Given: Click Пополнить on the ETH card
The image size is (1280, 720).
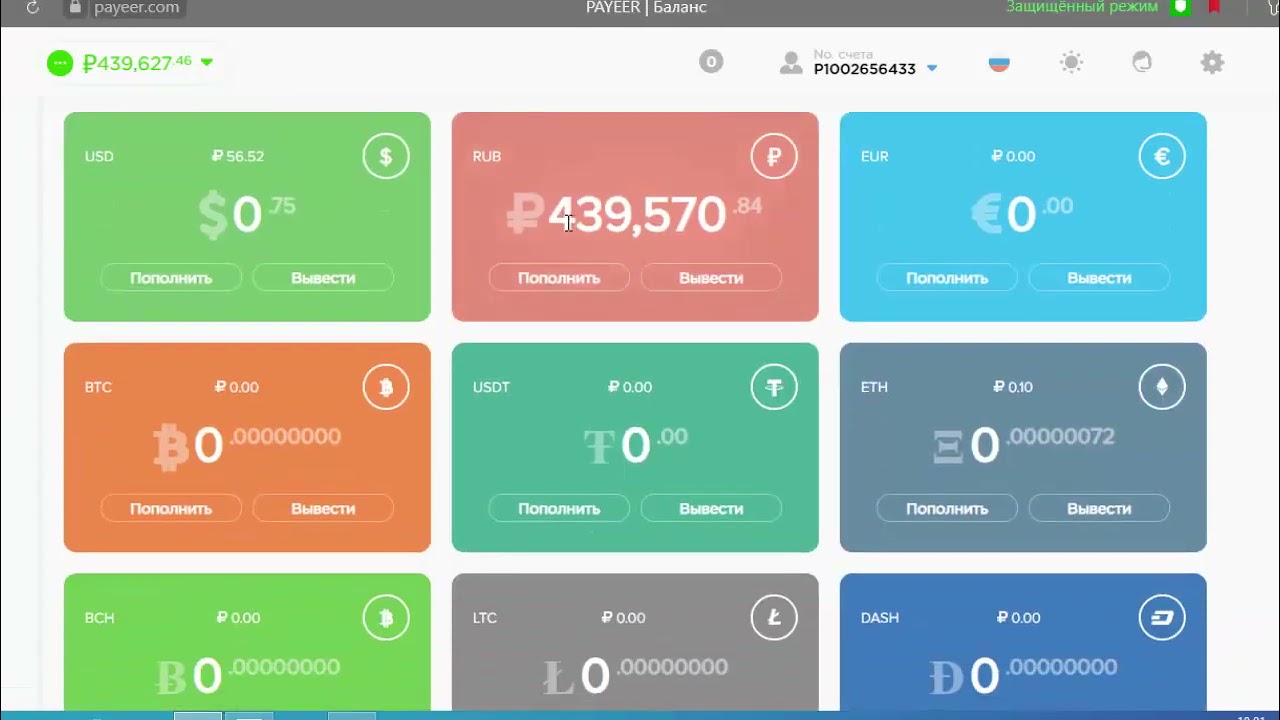Looking at the screenshot, I should [947, 509].
